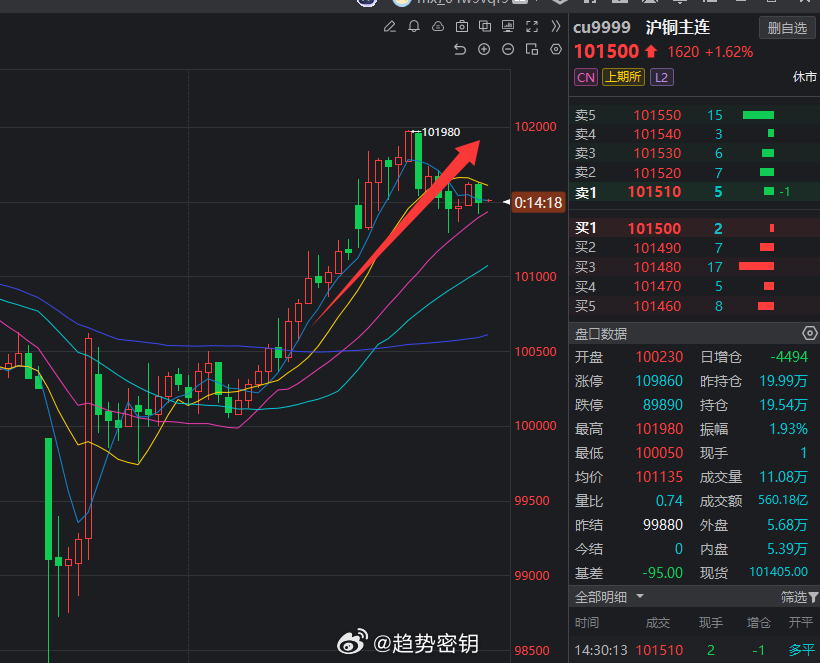Click the 成交量 value 11.08万

pos(783,477)
